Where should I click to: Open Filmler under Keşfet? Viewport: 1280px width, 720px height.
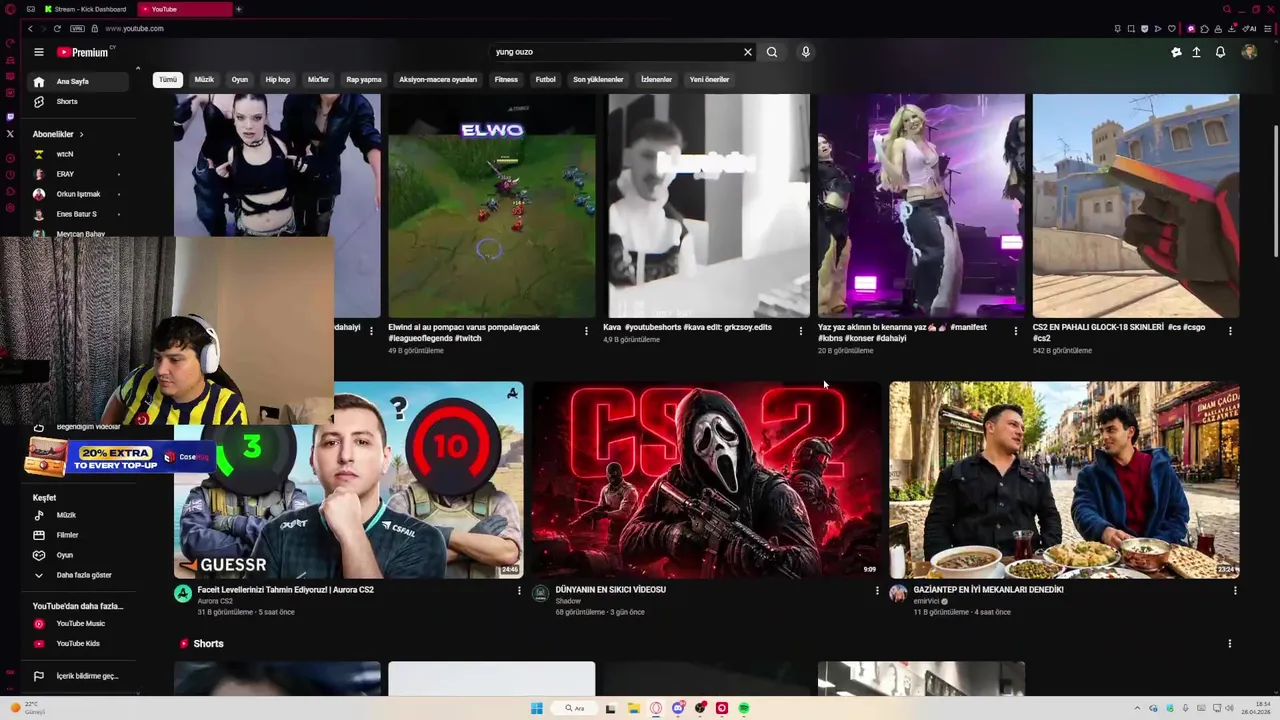coord(80,535)
